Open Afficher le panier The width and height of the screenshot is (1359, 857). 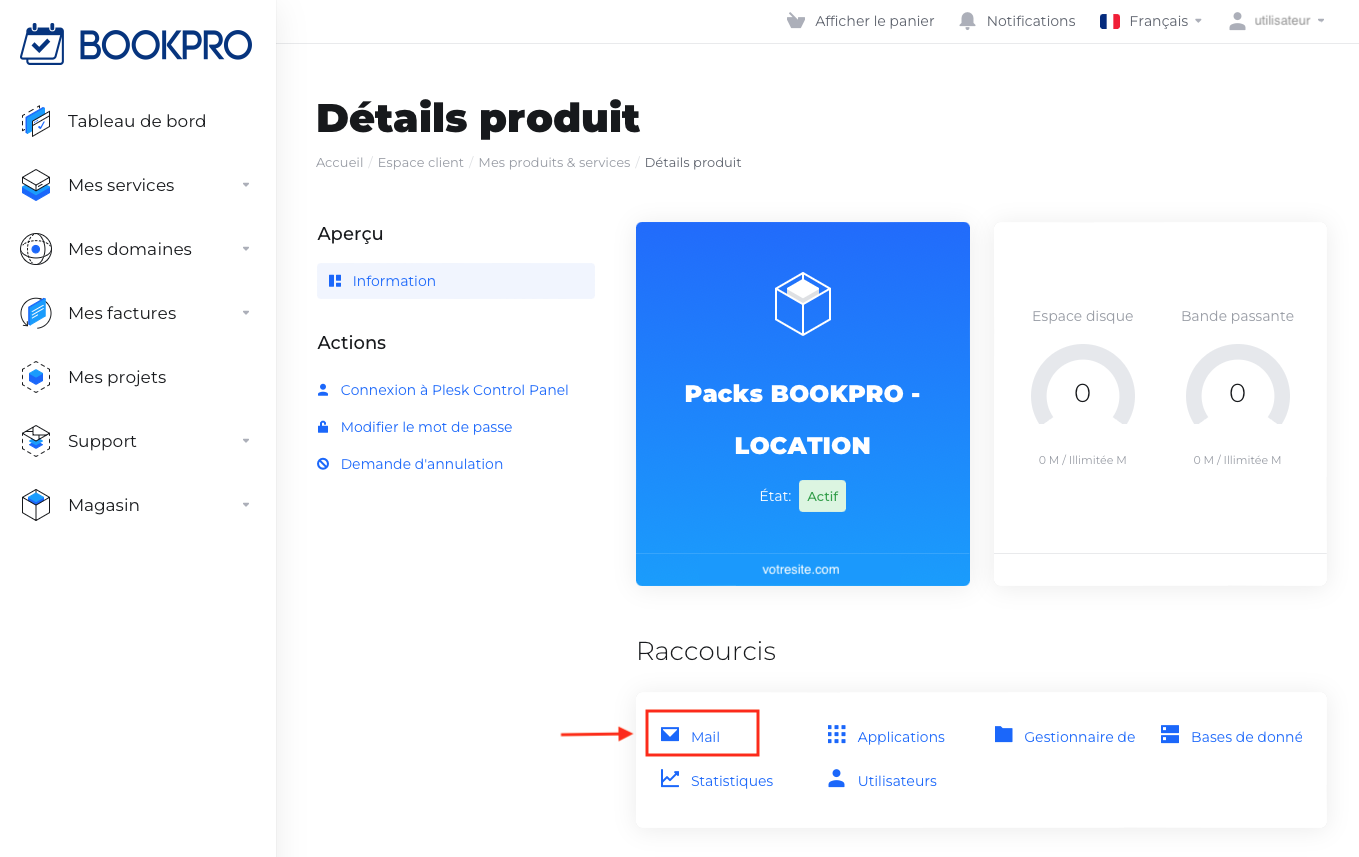click(875, 21)
